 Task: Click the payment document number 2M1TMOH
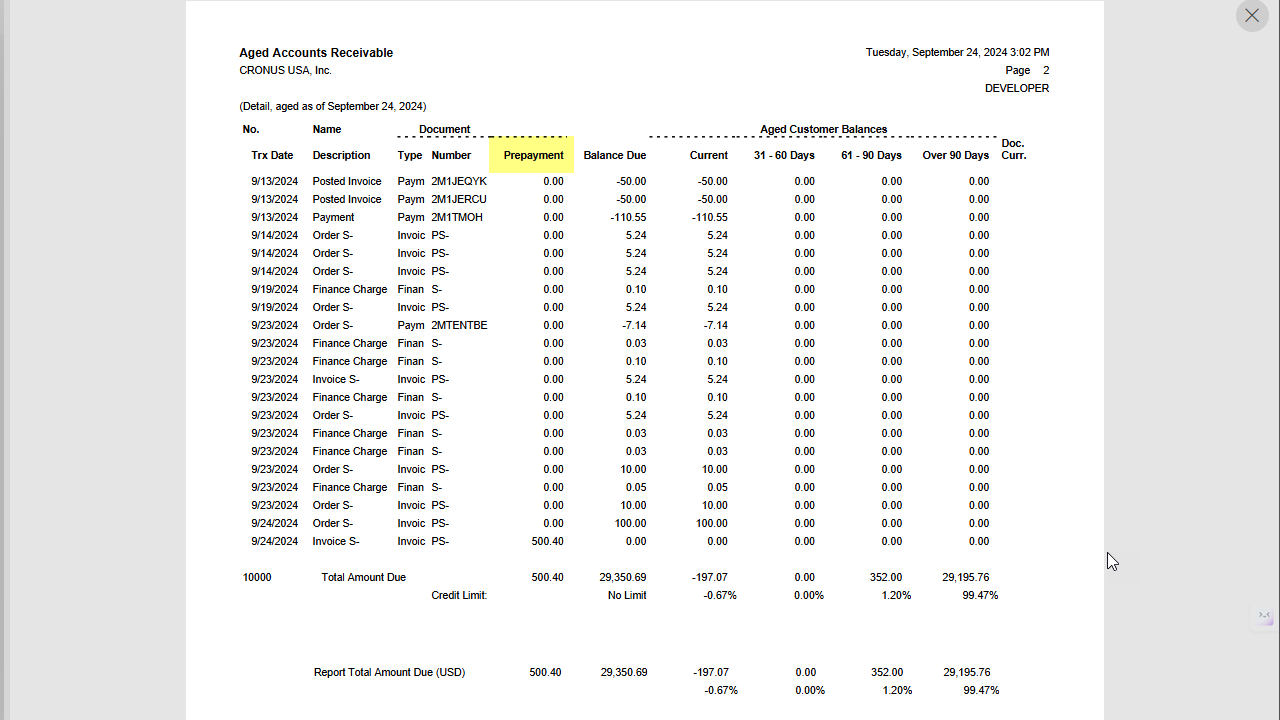point(459,217)
